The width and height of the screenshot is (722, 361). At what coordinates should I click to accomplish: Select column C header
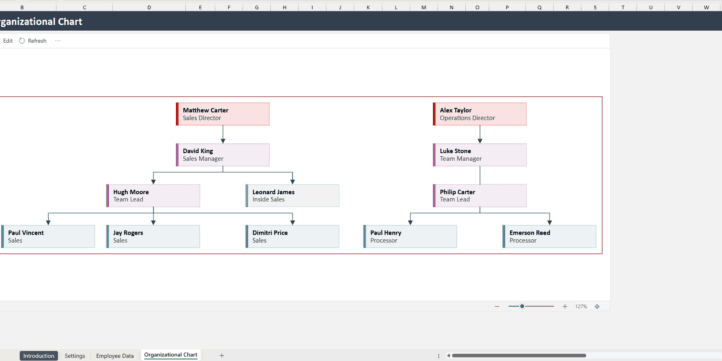[x=84, y=7]
